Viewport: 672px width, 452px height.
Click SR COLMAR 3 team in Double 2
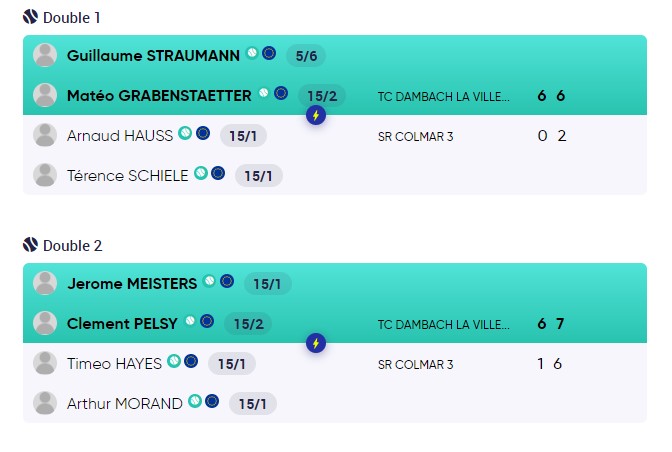(415, 365)
